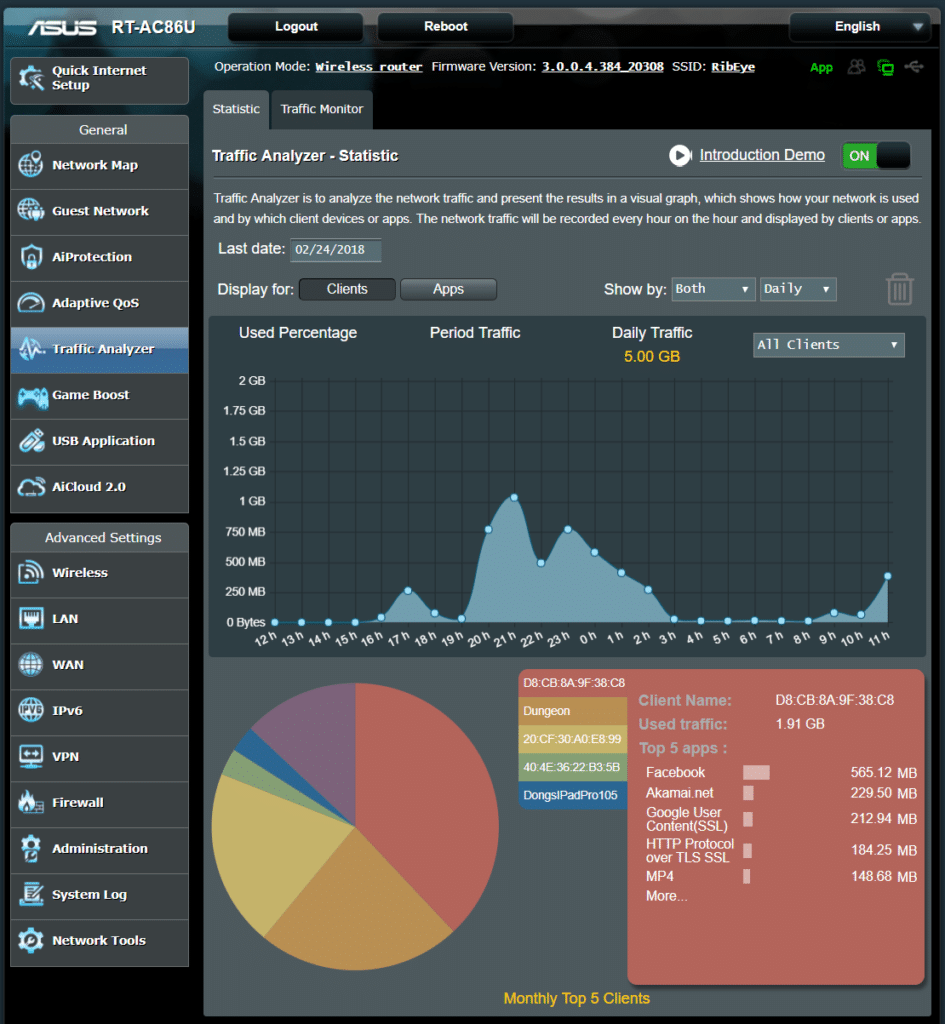Open the All Clients dropdown
Screen dimensions: 945x1024
click(828, 345)
